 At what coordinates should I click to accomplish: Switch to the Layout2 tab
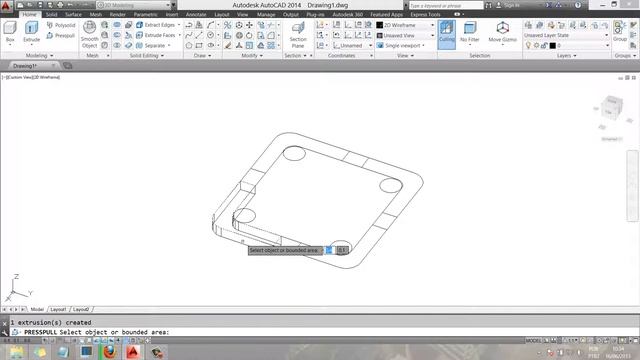click(x=81, y=309)
